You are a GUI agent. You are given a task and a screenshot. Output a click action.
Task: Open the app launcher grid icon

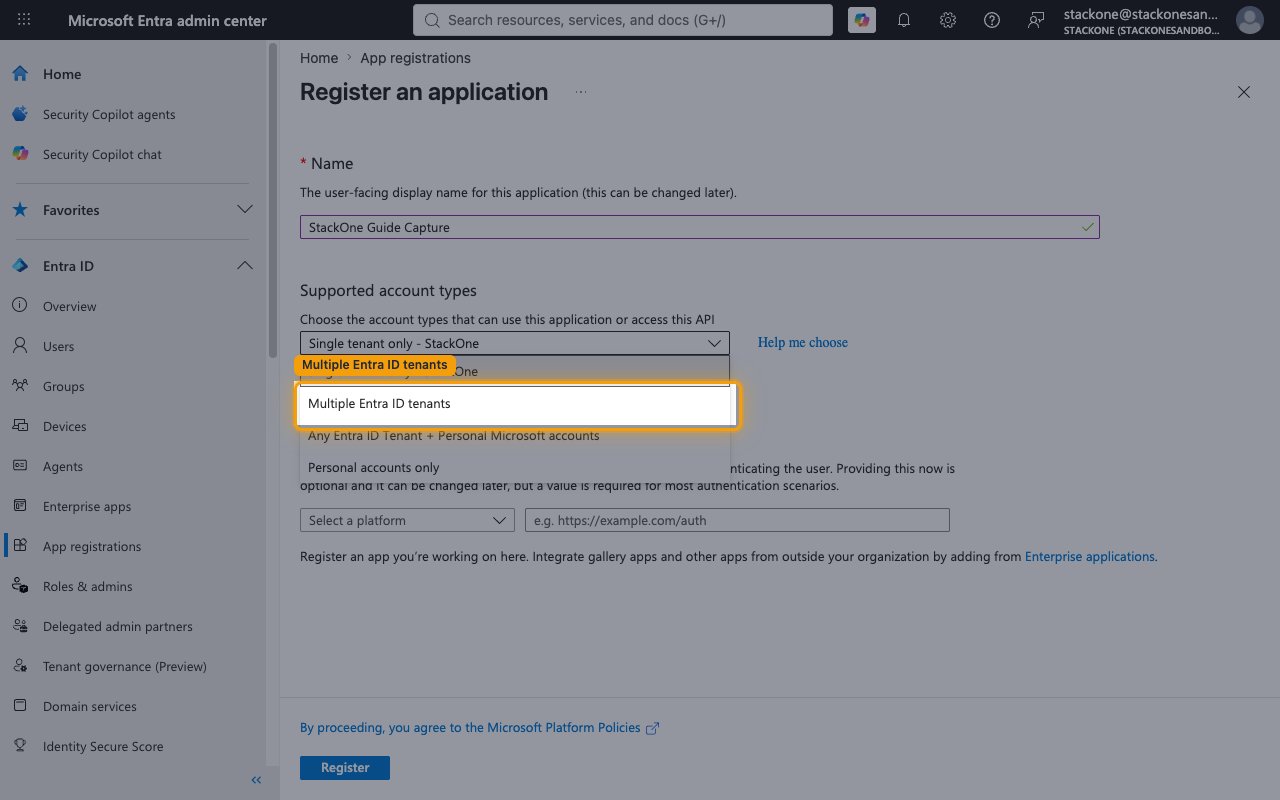(x=24, y=20)
